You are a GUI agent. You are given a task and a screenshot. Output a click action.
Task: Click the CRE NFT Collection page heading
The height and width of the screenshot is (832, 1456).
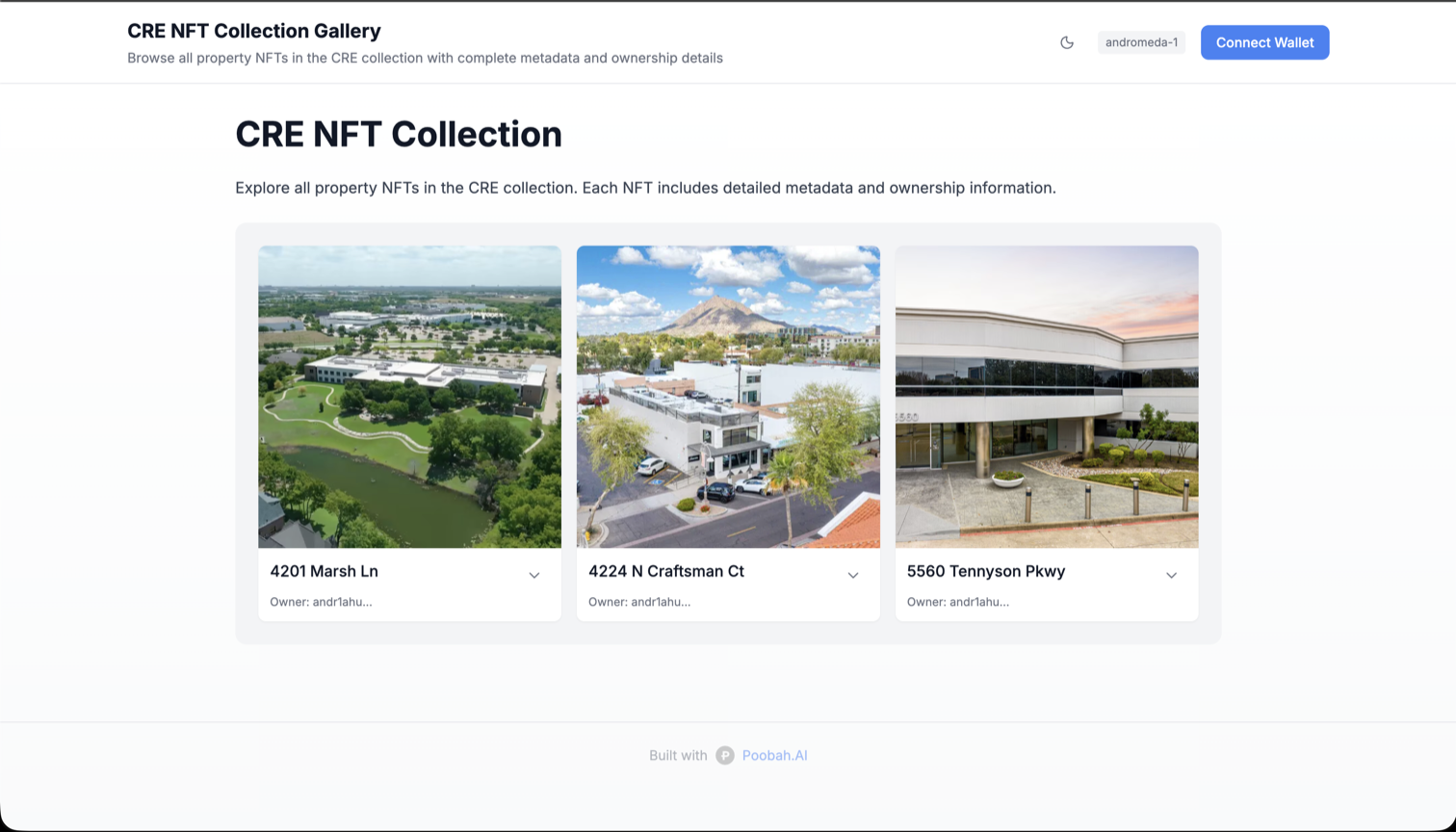(399, 134)
